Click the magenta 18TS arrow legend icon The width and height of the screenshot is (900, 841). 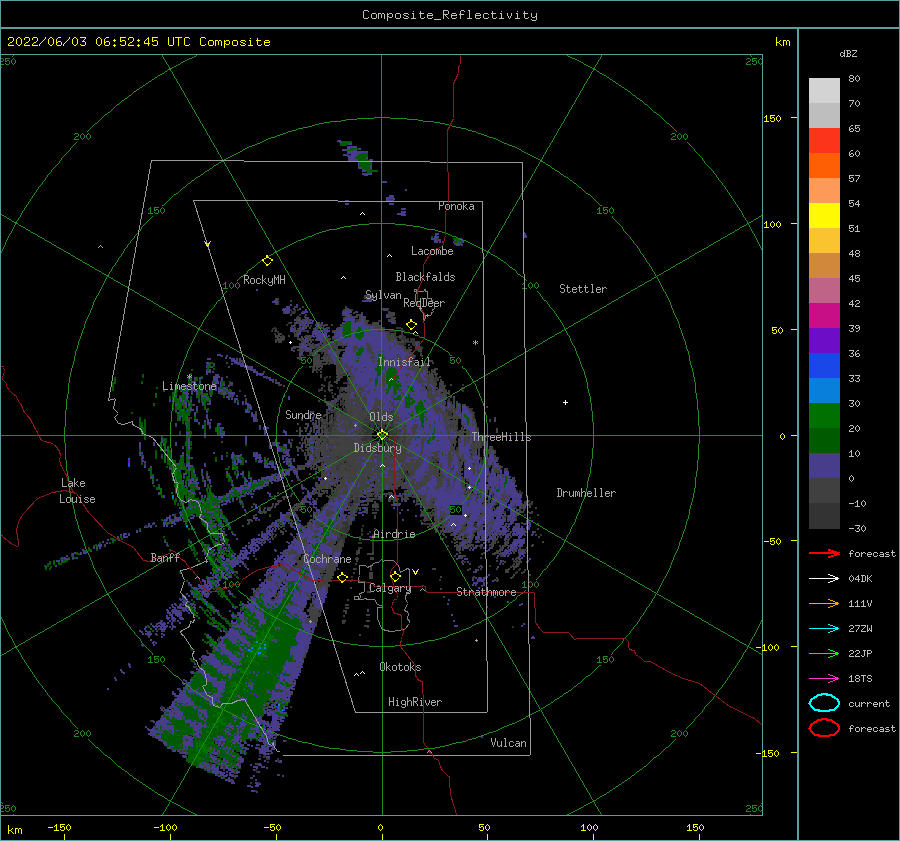[824, 679]
